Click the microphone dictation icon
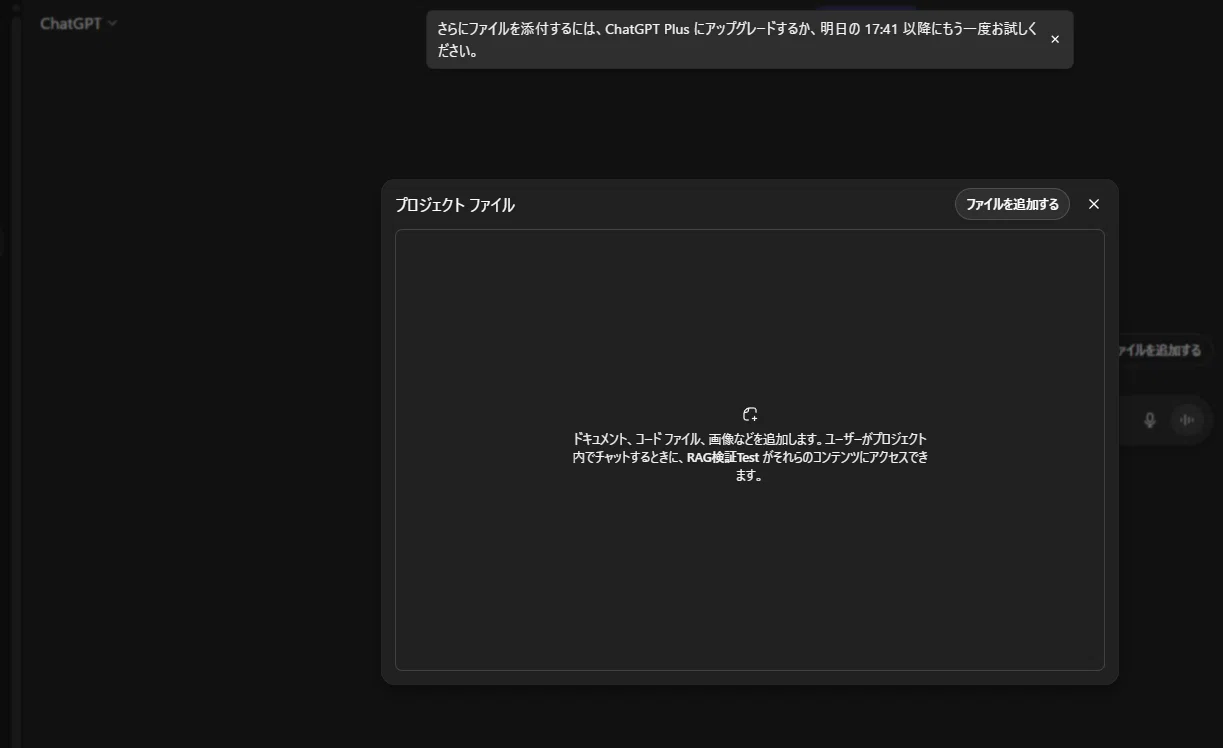 pos(1150,421)
